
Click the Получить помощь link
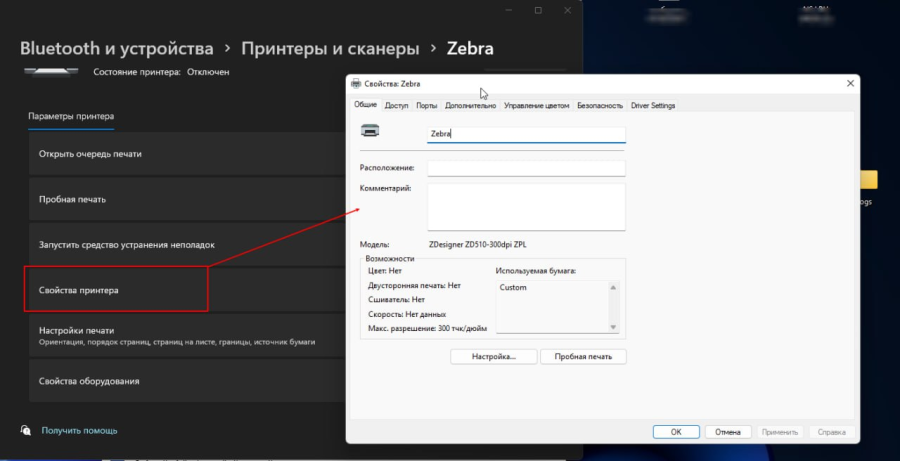[79, 430]
